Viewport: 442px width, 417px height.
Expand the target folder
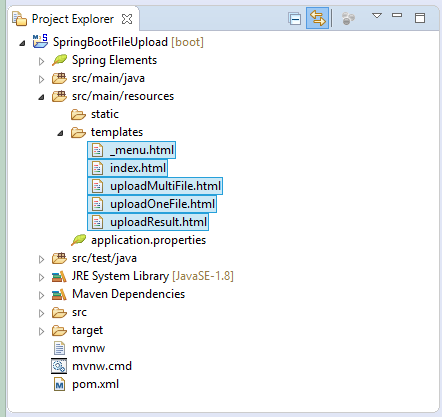click(41, 331)
